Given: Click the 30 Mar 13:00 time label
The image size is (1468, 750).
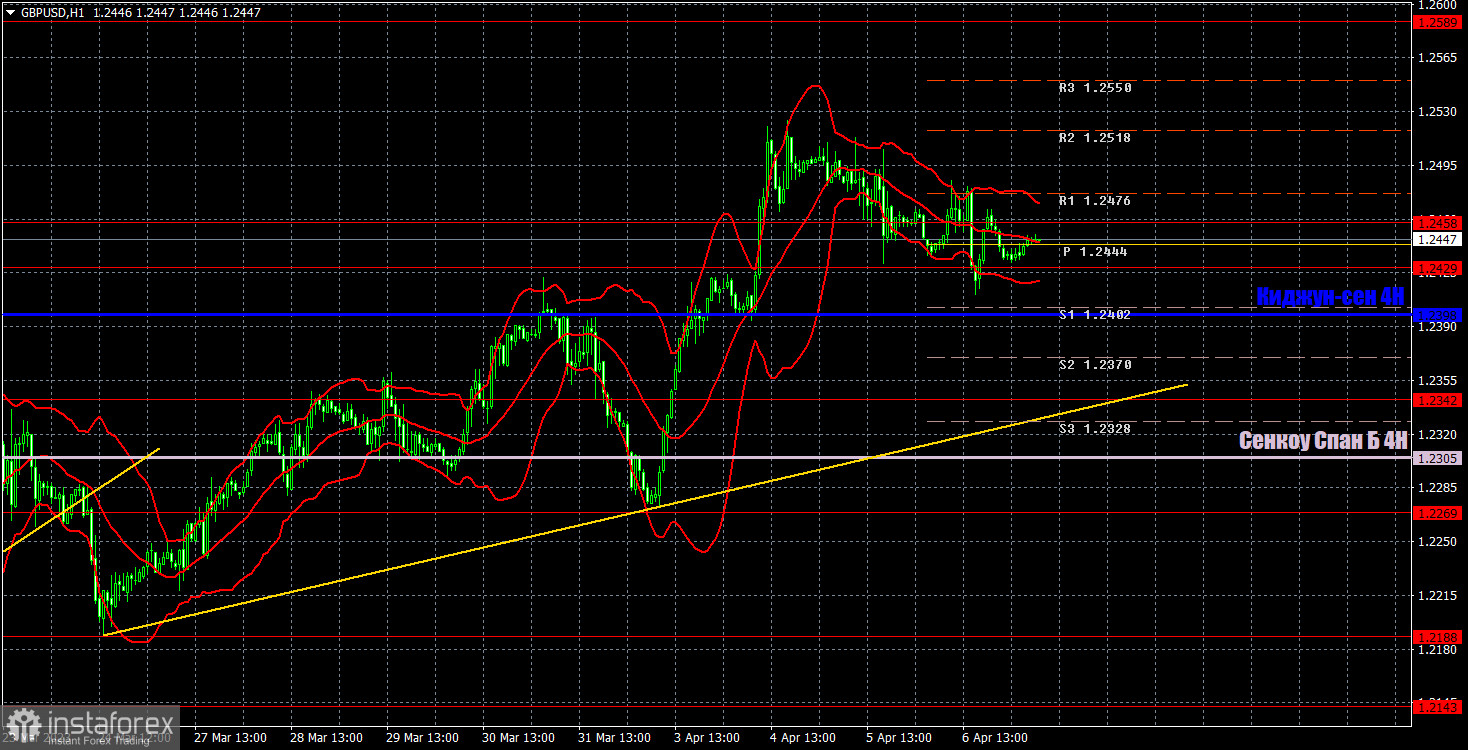Looking at the screenshot, I should coord(518,738).
